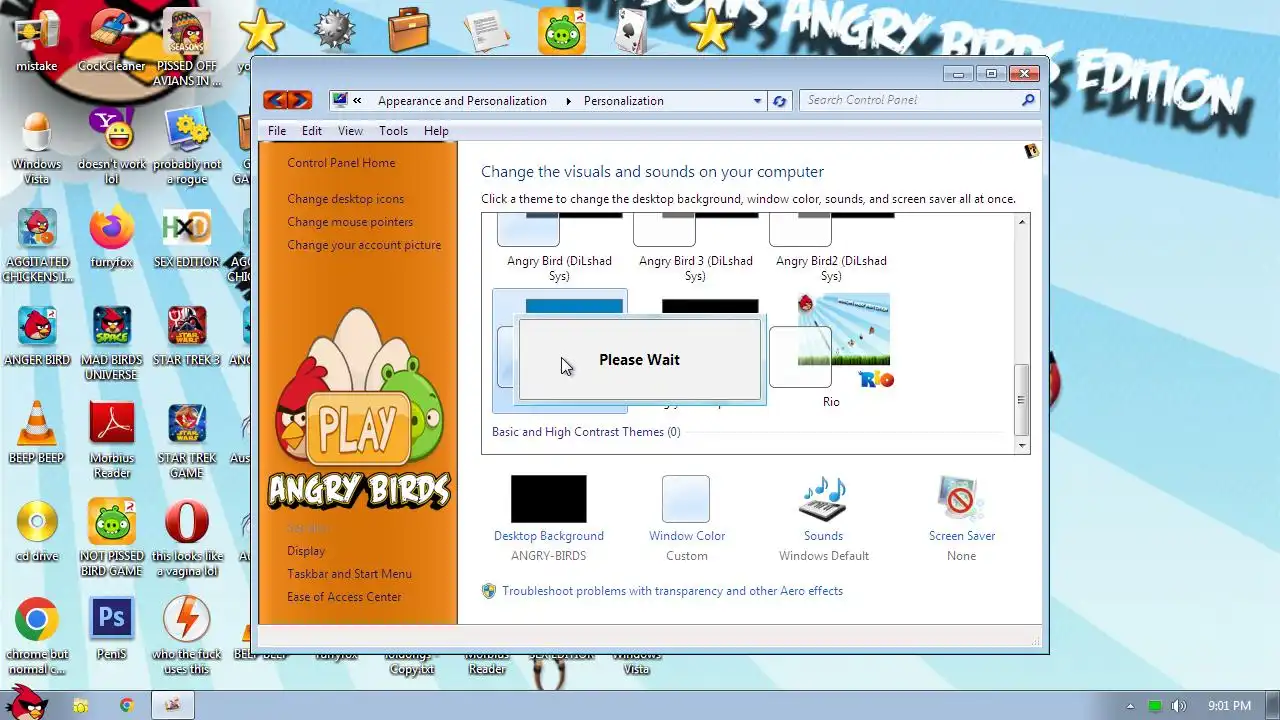The image size is (1280, 720).
Task: Click the forward navigation arrow
Action: (x=300, y=100)
